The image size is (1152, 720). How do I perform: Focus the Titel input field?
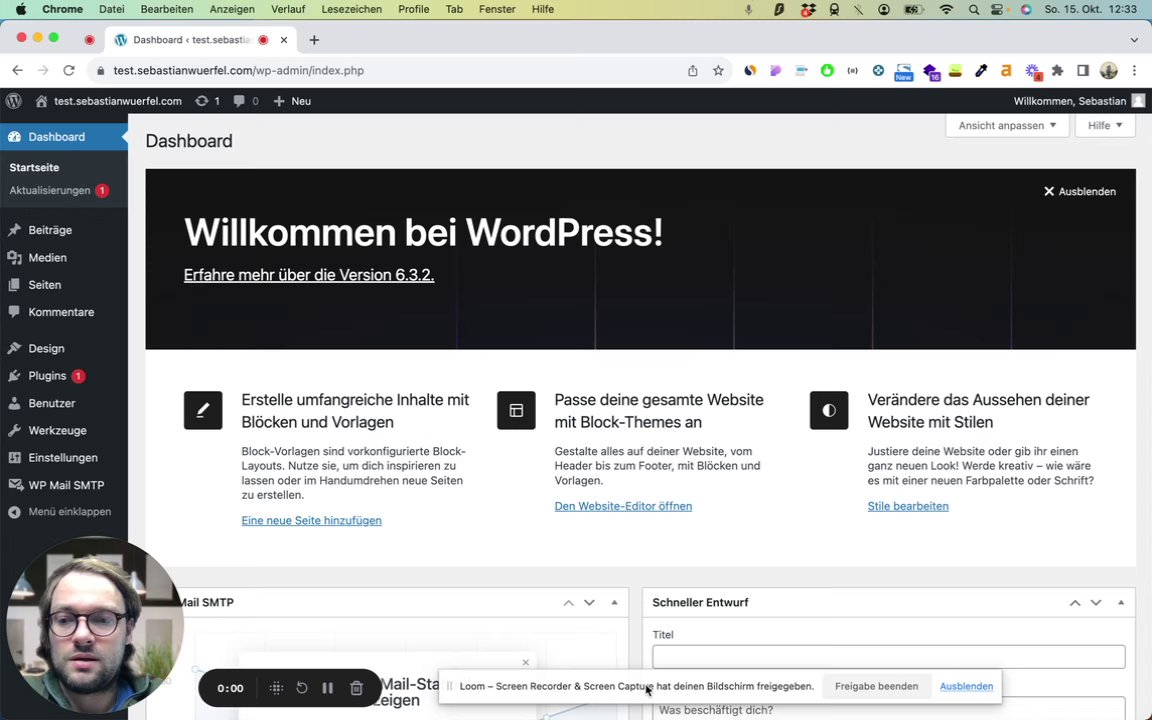(x=889, y=657)
